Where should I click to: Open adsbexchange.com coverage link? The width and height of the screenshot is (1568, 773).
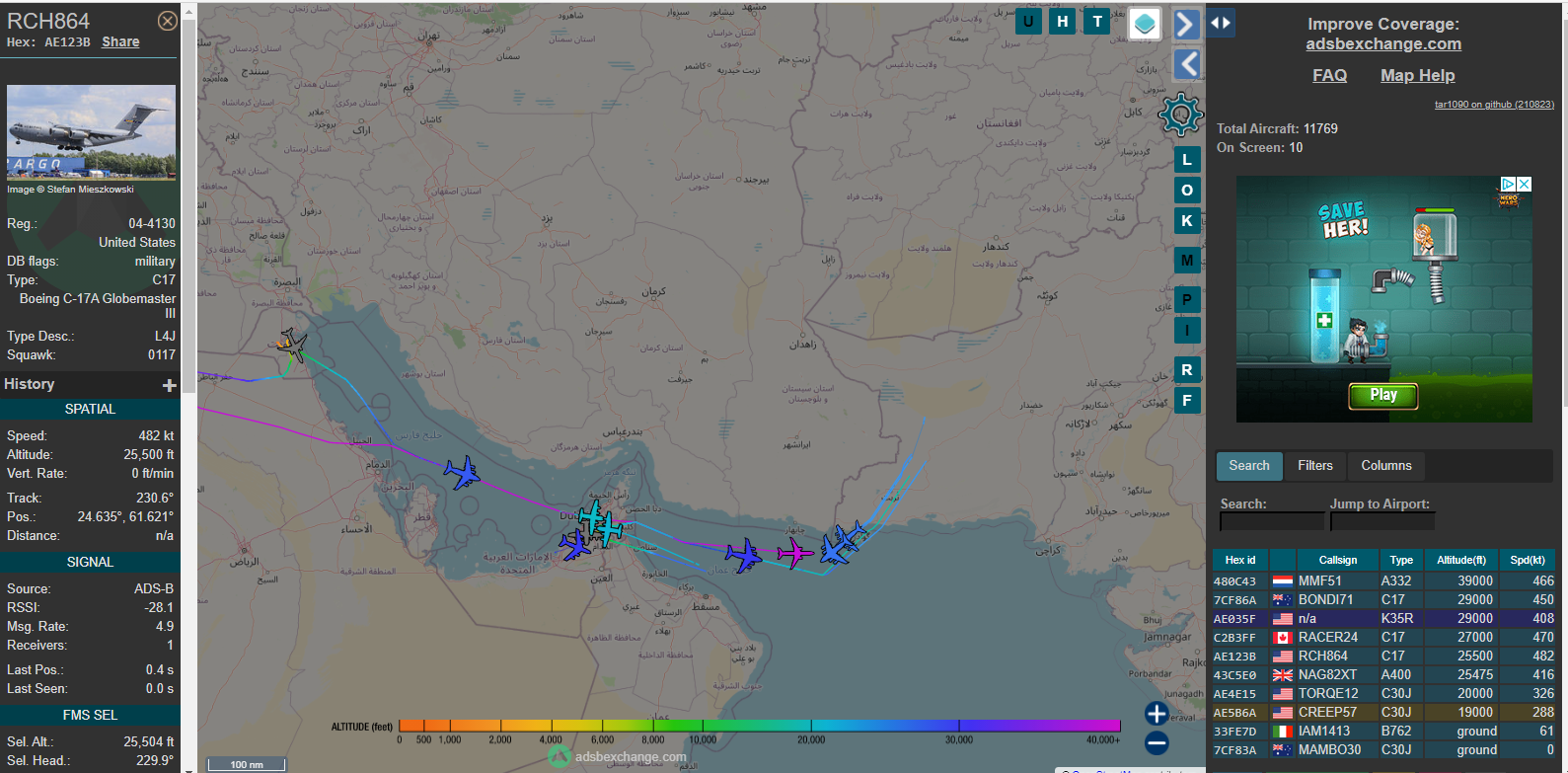pyautogui.click(x=1383, y=44)
